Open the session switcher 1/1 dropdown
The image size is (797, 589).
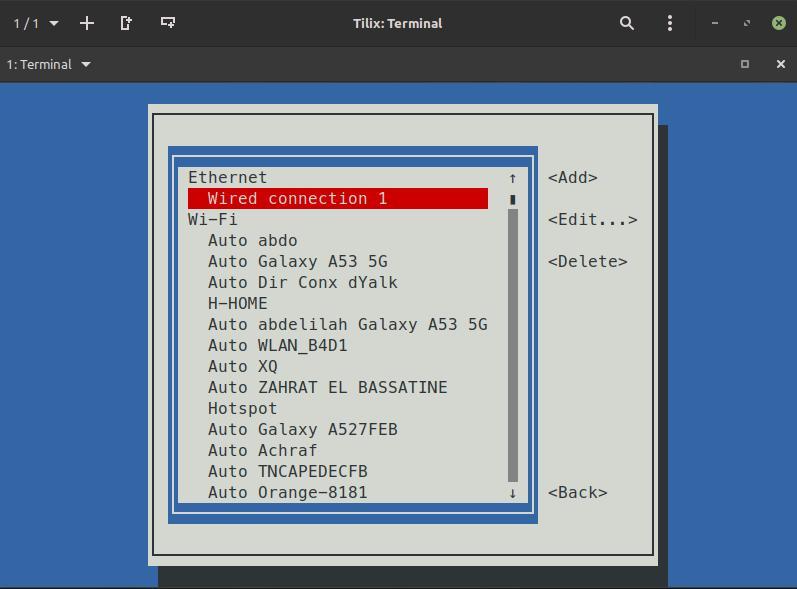36,23
